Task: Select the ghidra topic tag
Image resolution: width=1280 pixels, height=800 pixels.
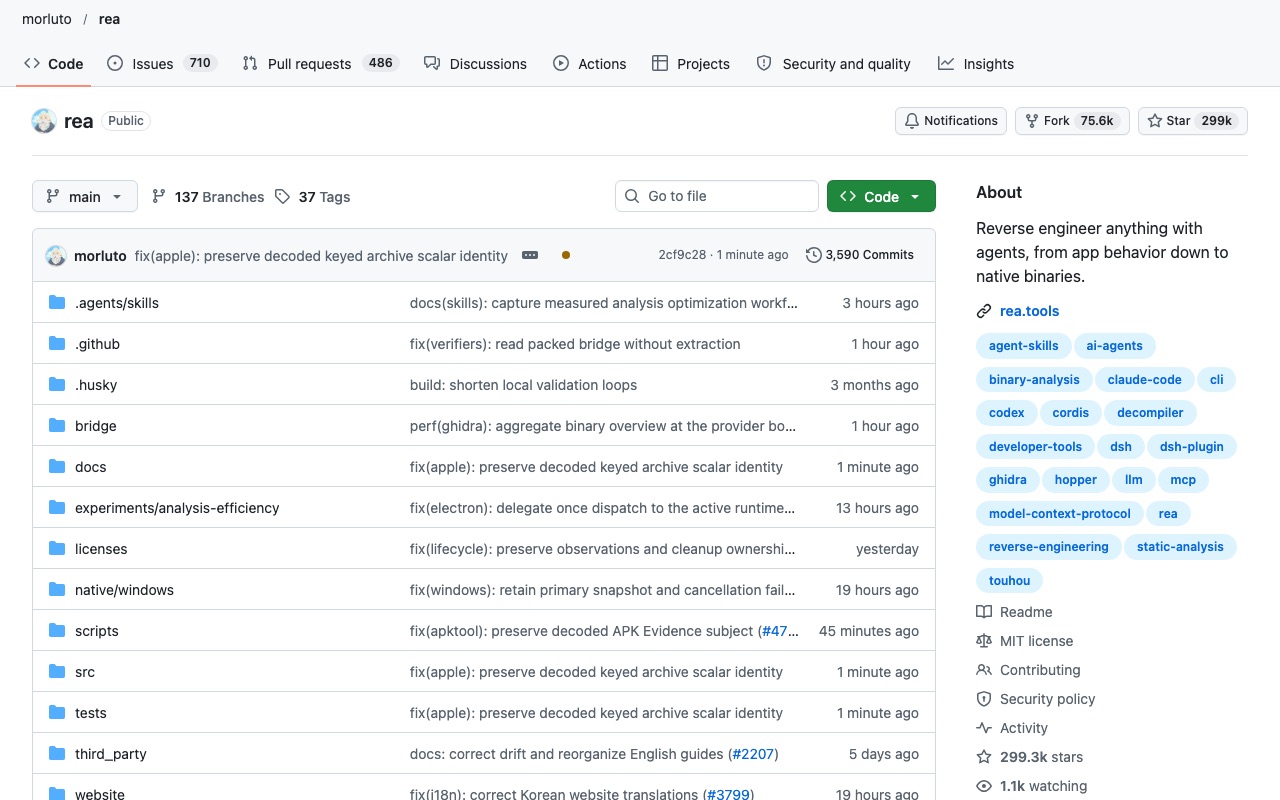Action: (1007, 480)
